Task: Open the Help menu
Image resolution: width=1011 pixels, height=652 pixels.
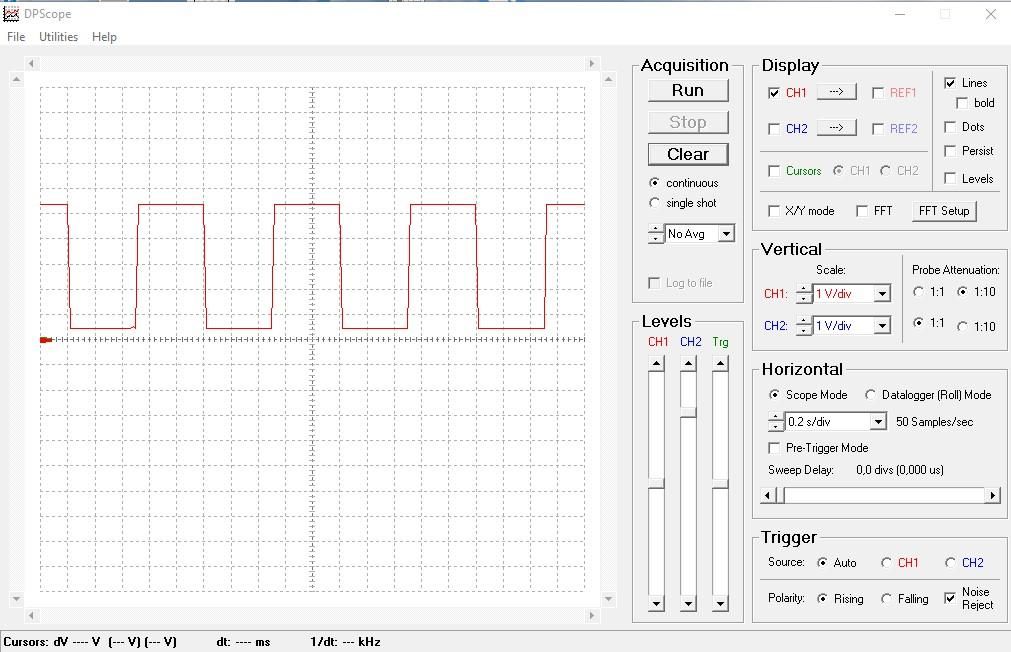Action: coord(104,37)
